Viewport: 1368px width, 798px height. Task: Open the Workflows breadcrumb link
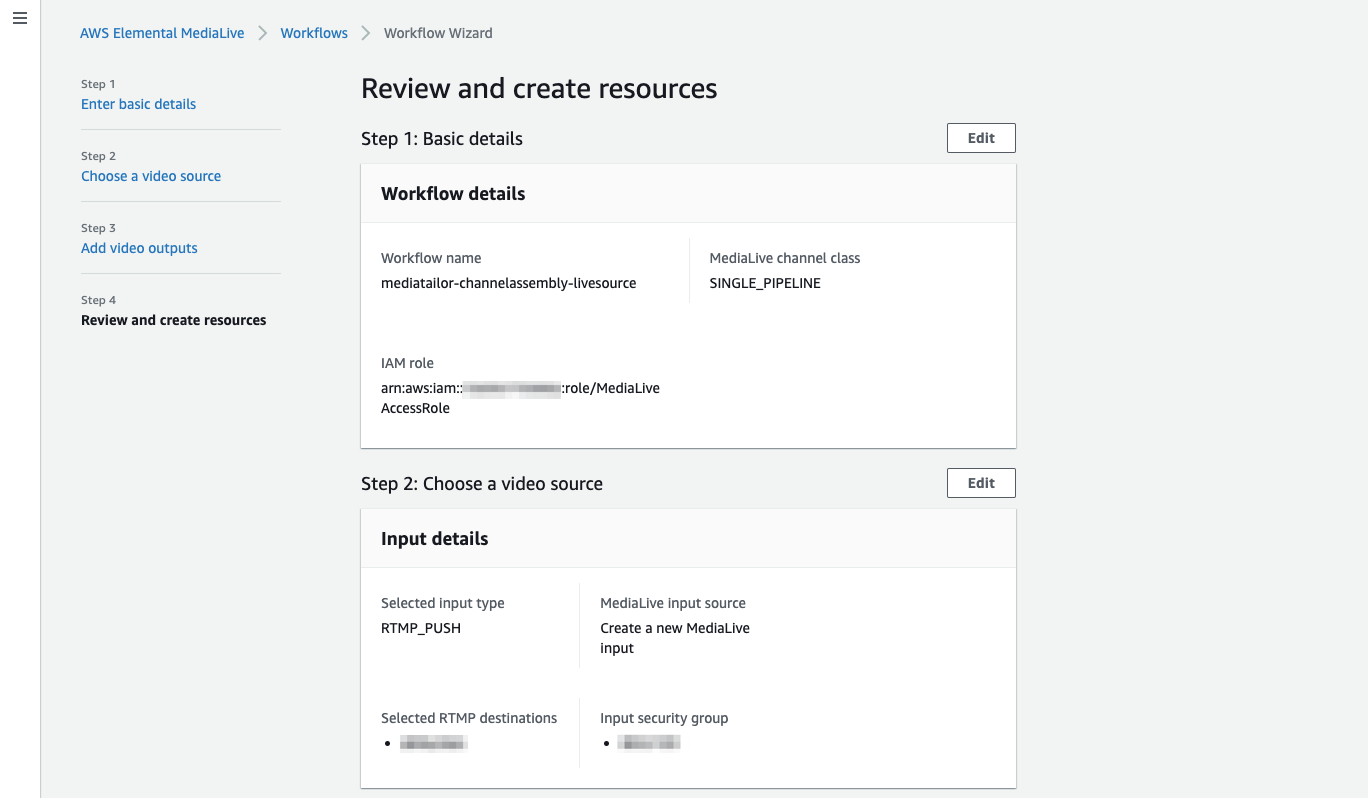314,33
